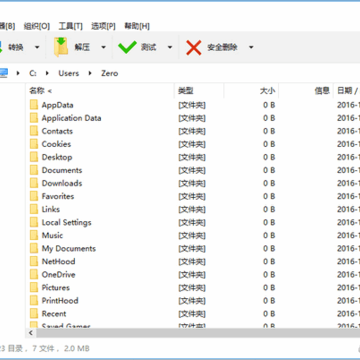Click the Extract folder icon in toolbar
This screenshot has width=360, height=360.
61,47
